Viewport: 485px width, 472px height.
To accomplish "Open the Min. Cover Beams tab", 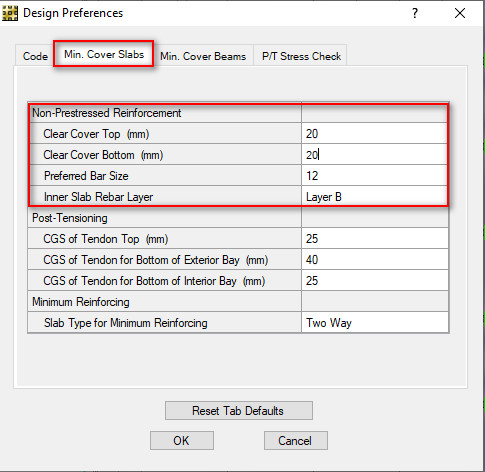I will pyautogui.click(x=203, y=56).
